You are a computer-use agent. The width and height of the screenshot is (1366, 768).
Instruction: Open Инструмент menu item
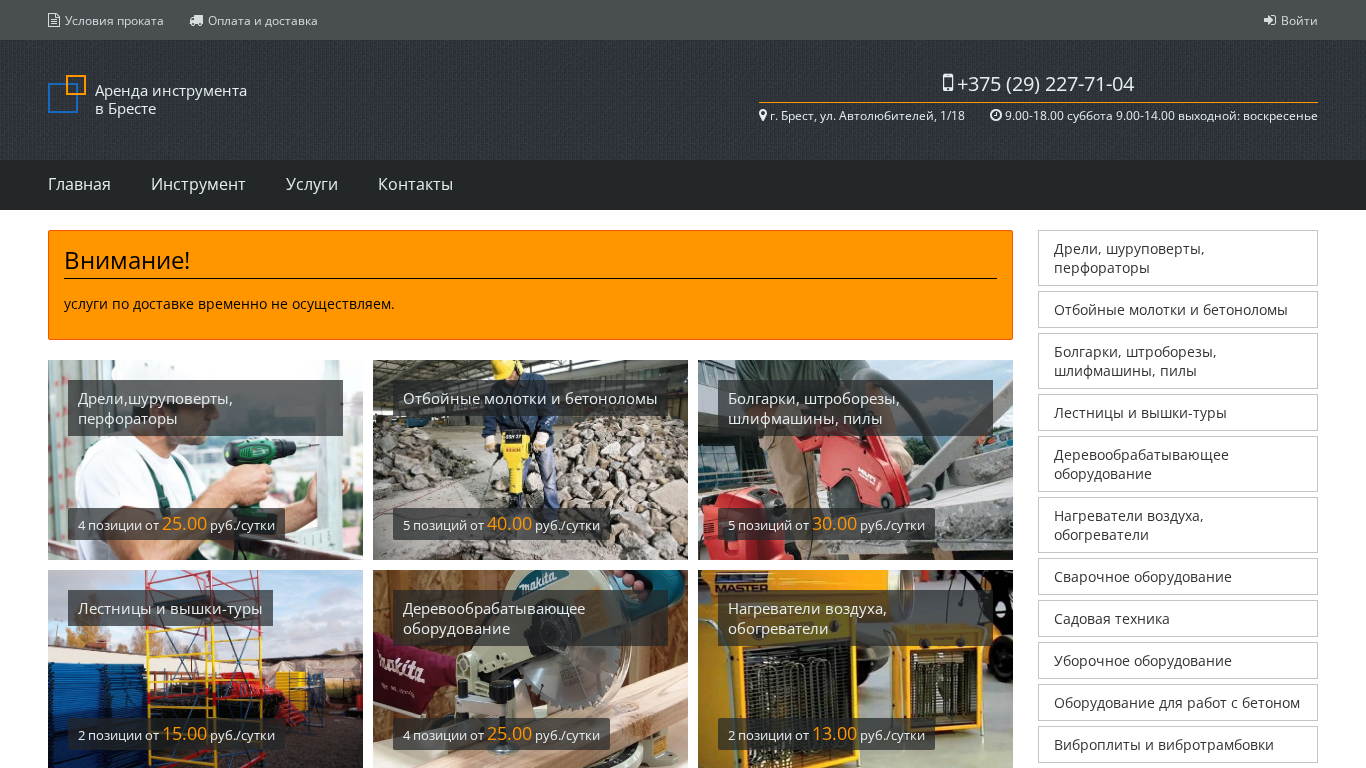coord(198,184)
